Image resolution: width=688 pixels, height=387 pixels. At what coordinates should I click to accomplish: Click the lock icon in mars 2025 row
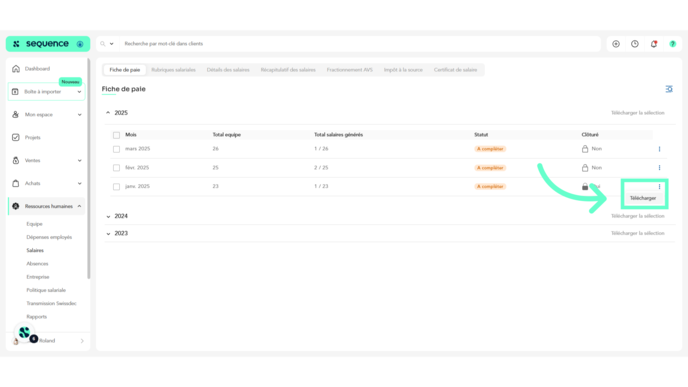coord(585,149)
